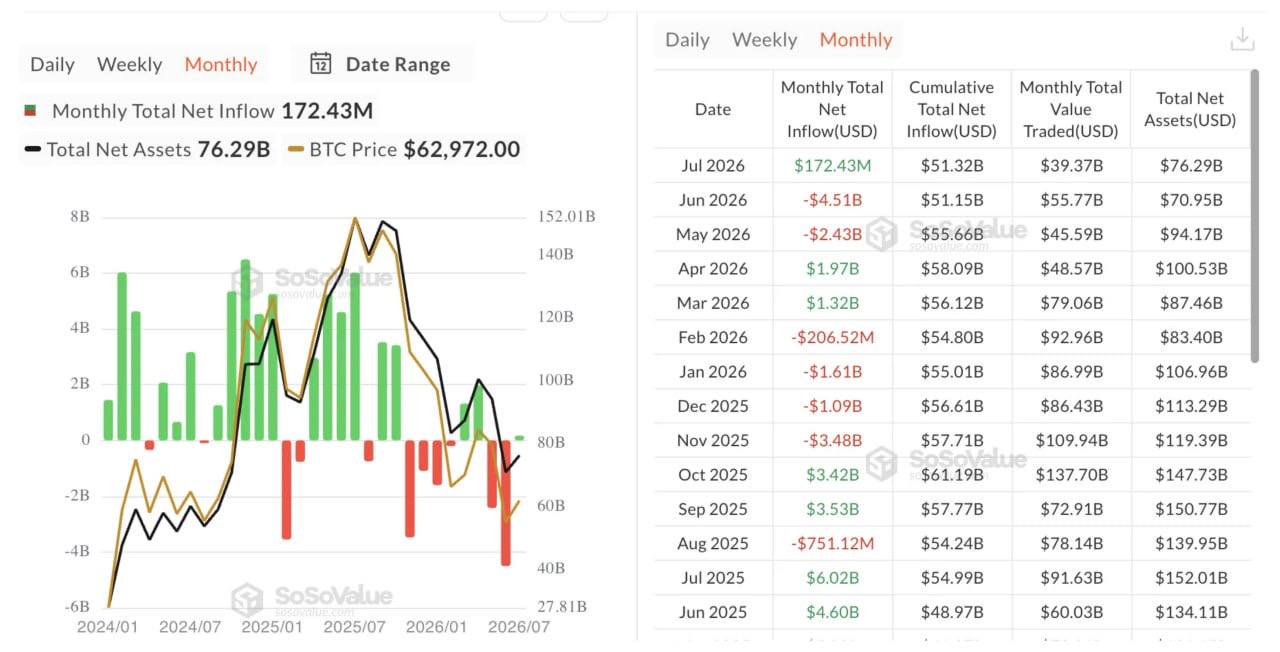Viewport: 1280px width, 652px height.
Task: Select the Daily tab above the table
Action: (687, 40)
